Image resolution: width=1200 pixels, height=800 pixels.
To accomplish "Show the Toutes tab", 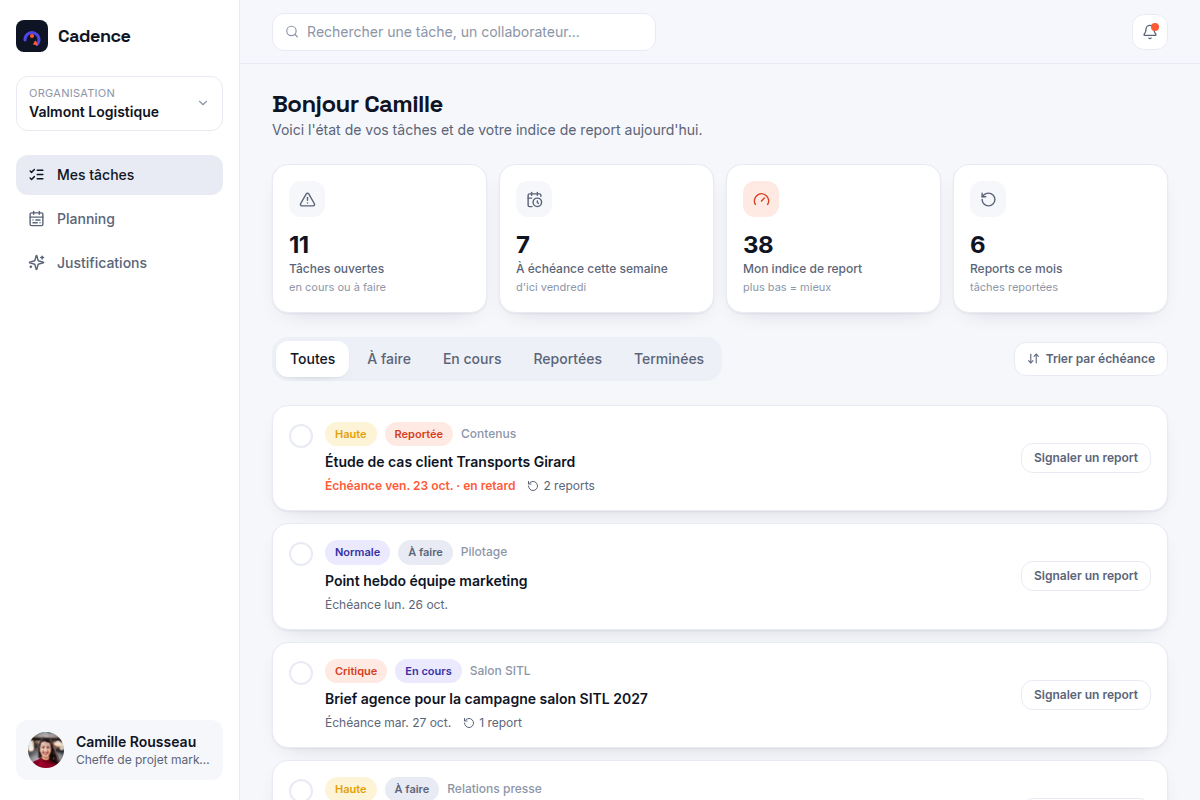I will pyautogui.click(x=313, y=359).
